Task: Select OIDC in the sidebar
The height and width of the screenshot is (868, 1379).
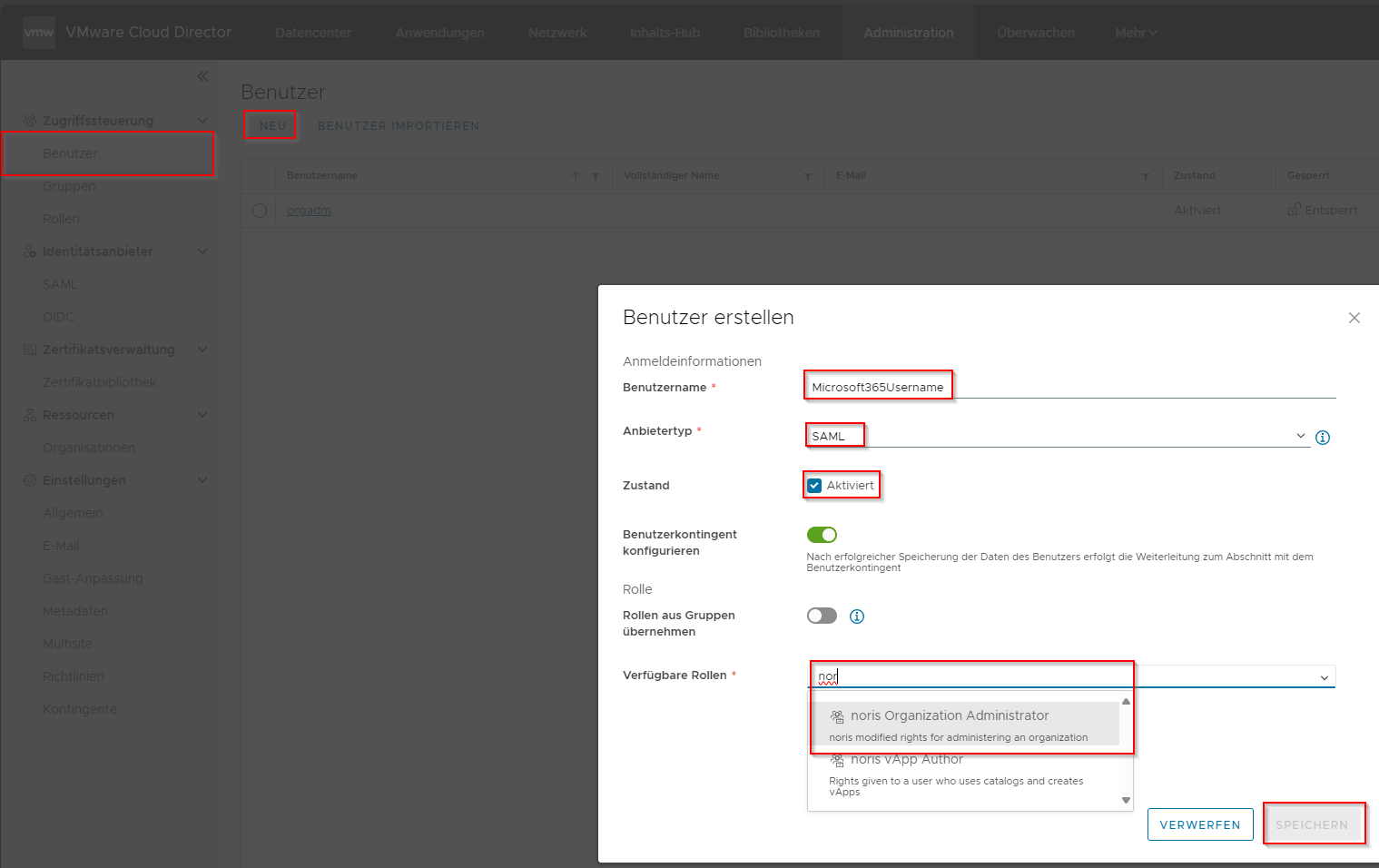Action: coord(58,317)
